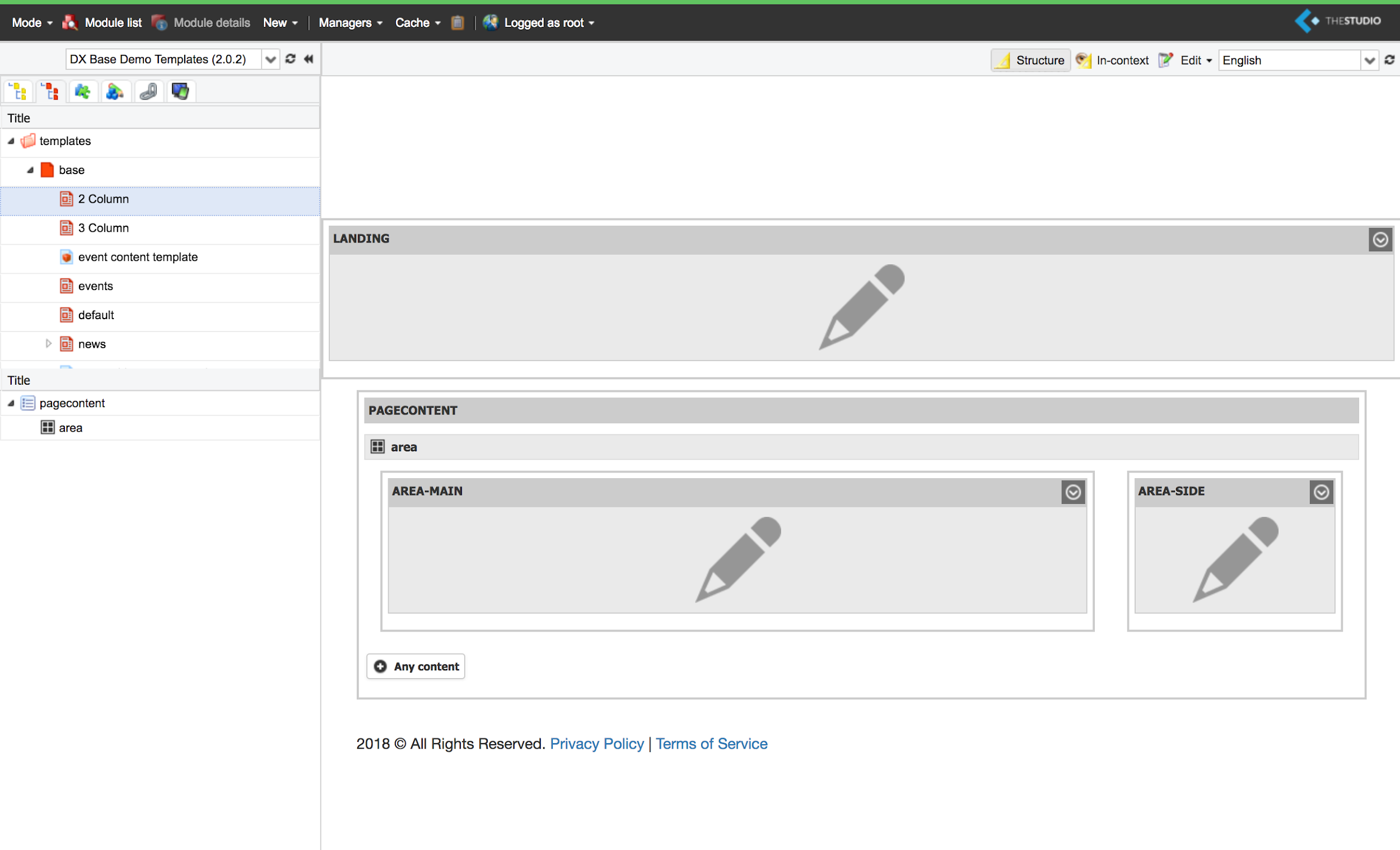Open the AREA-MAIN options arrow
Viewport: 1400px width, 850px height.
[1074, 492]
